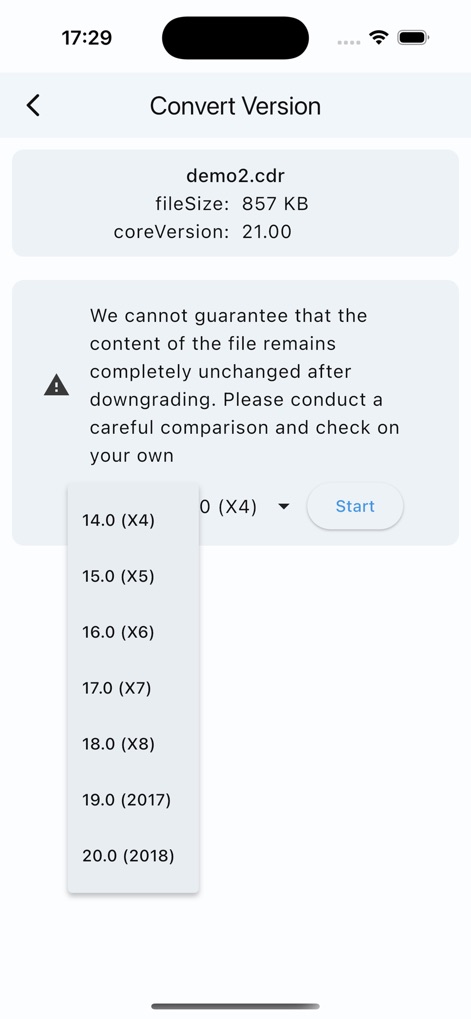Tap the battery indicator icon
The width and height of the screenshot is (471, 1019).
coord(412,38)
